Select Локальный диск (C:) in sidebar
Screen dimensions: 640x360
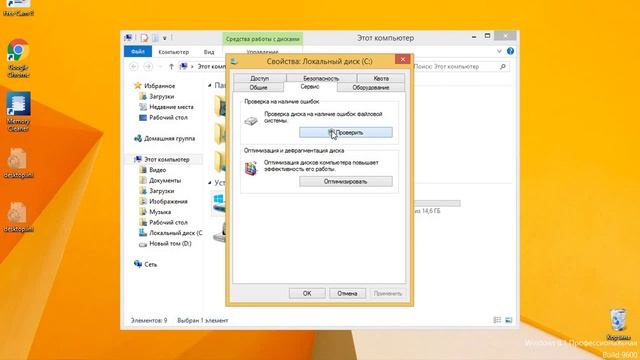(x=171, y=233)
